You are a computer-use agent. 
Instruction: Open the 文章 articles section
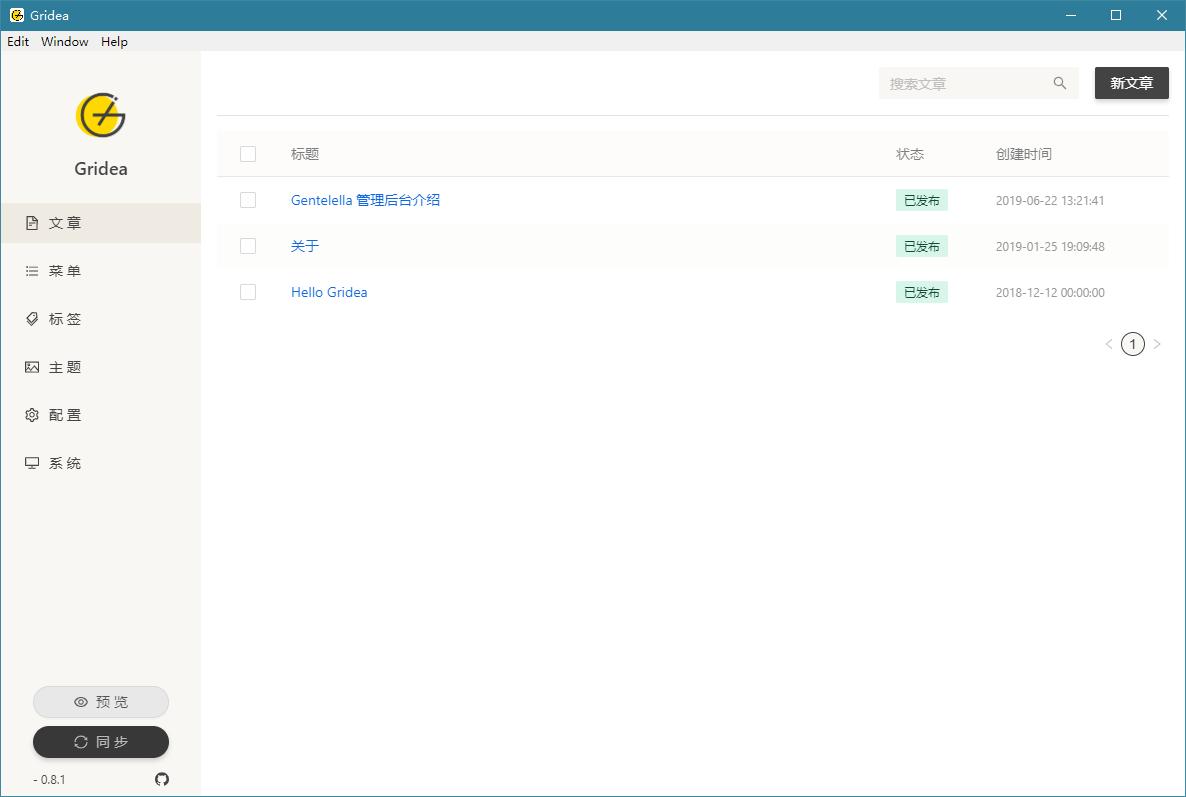(x=101, y=223)
